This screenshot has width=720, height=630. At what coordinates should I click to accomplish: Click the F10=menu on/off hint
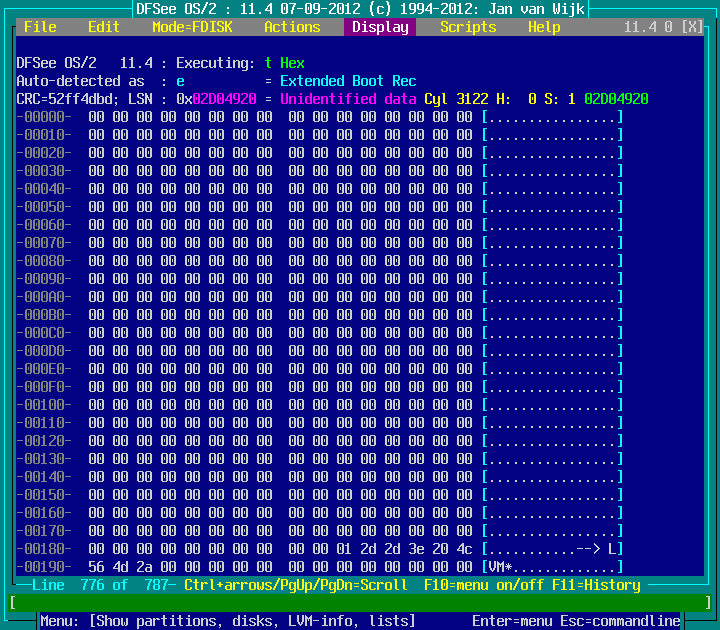pos(480,585)
